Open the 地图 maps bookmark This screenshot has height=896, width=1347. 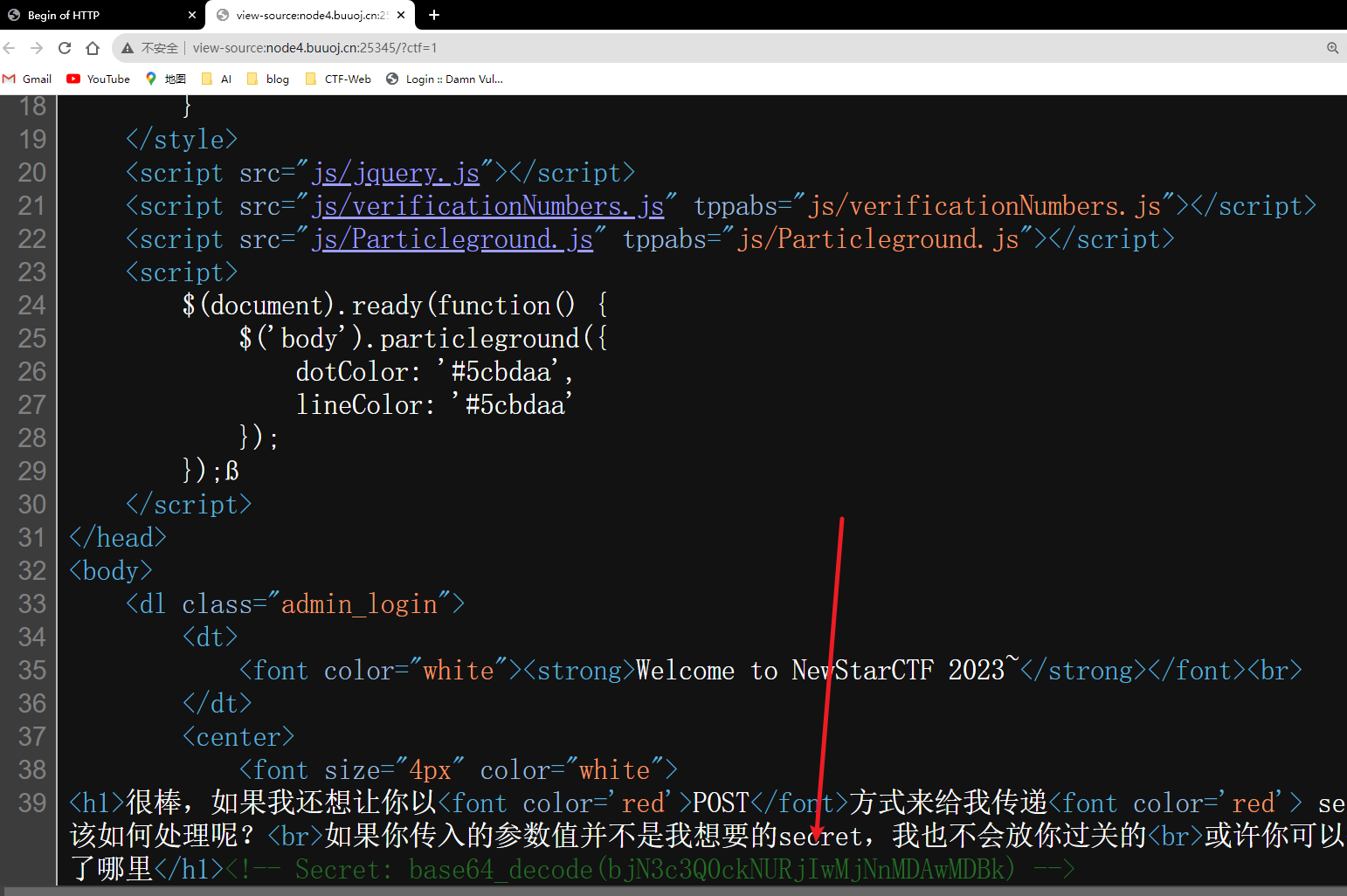(x=165, y=79)
